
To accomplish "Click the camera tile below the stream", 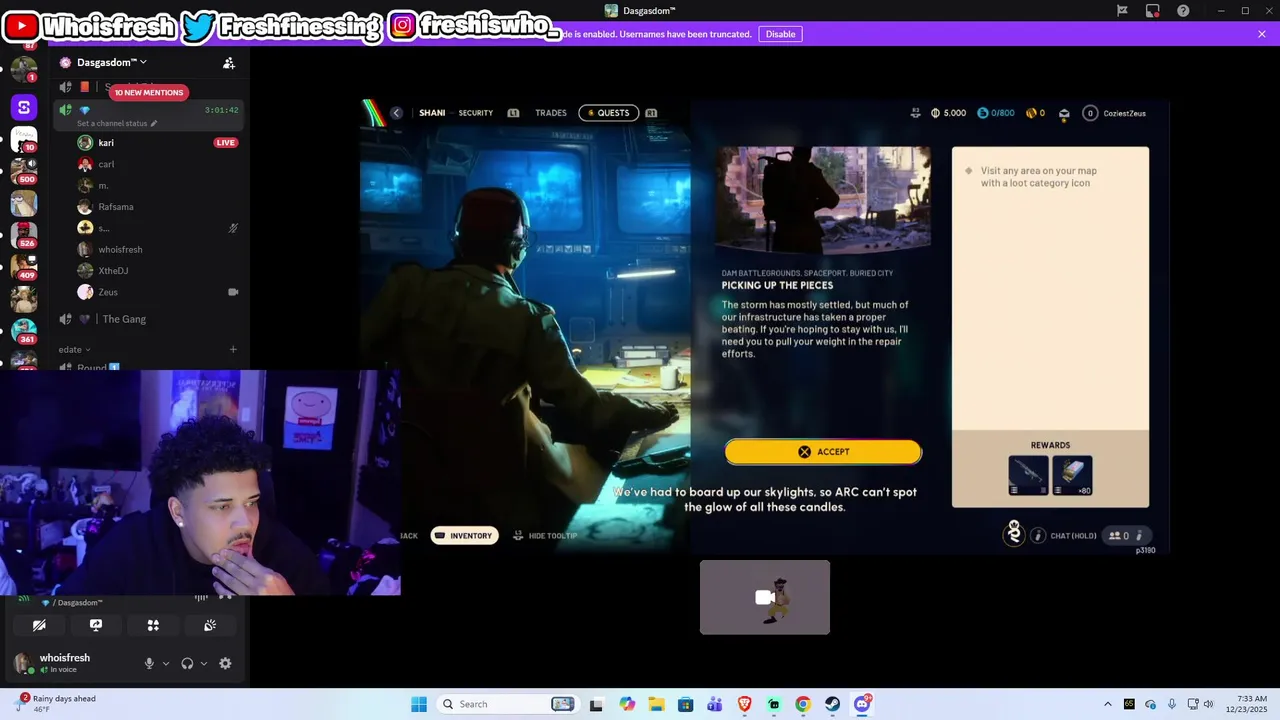I will pos(765,597).
